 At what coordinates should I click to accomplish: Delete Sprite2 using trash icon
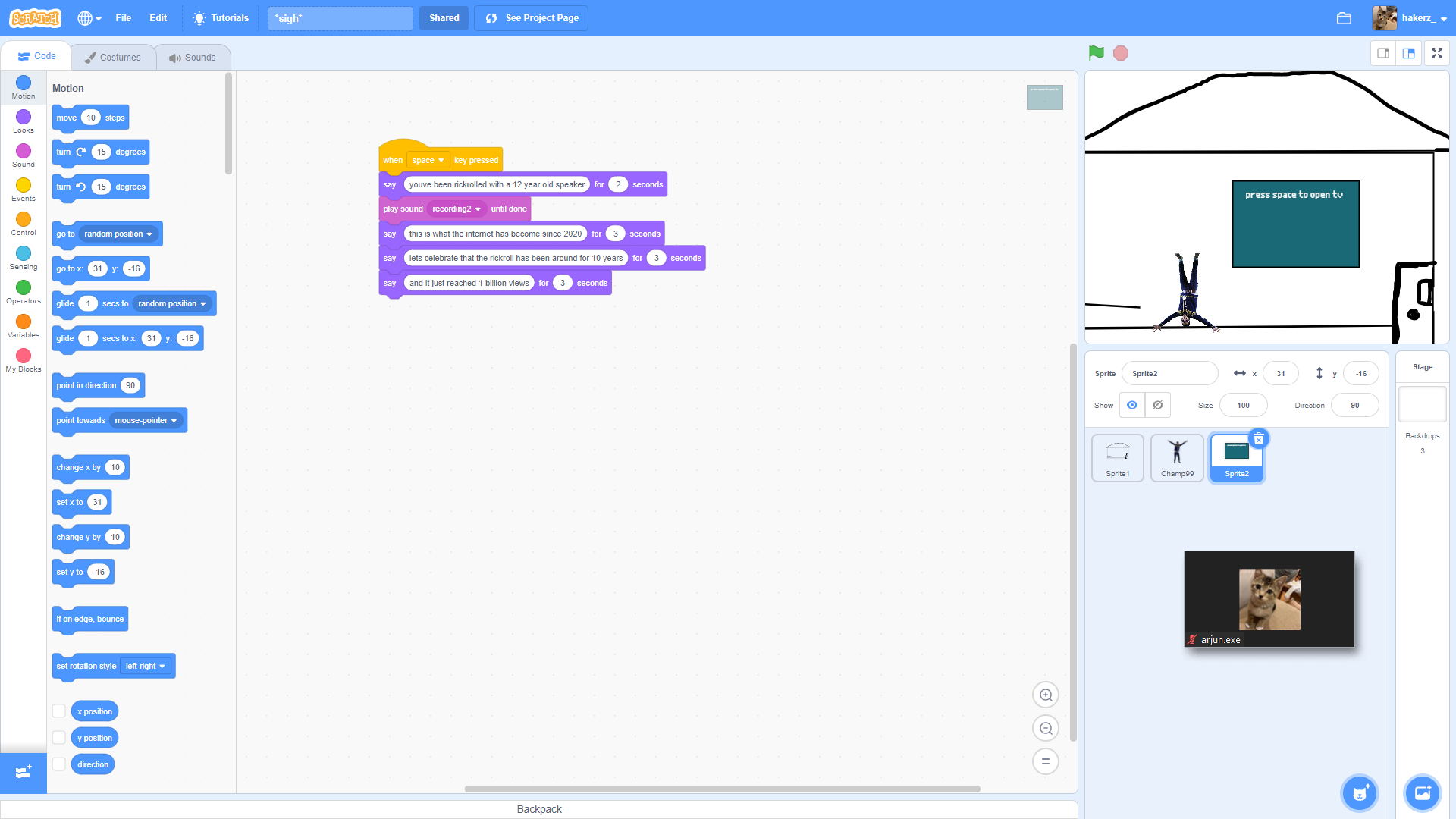coord(1259,439)
